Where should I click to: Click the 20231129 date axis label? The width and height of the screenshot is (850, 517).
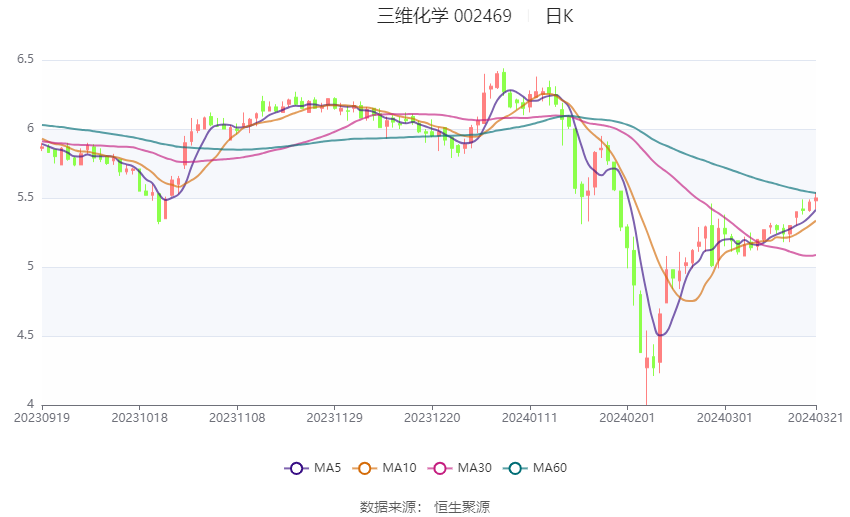coord(334,418)
